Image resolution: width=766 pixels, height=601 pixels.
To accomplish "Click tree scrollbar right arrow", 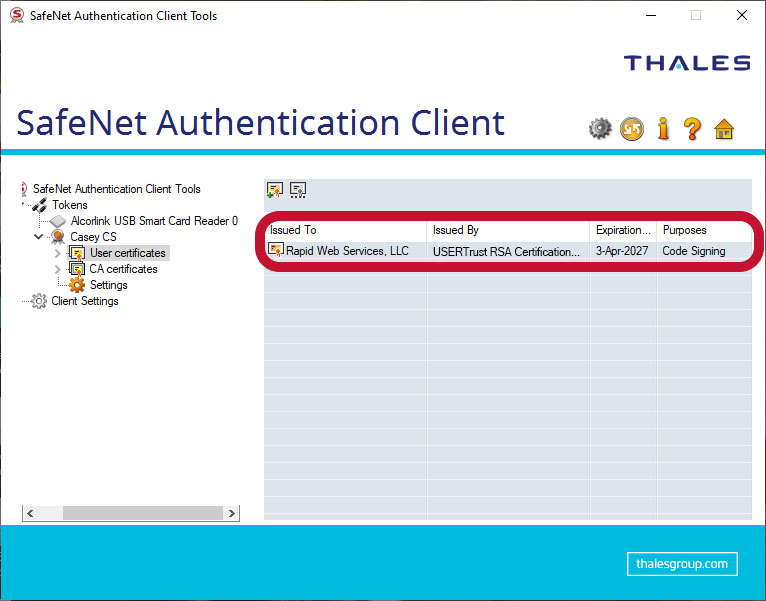I will tap(232, 513).
